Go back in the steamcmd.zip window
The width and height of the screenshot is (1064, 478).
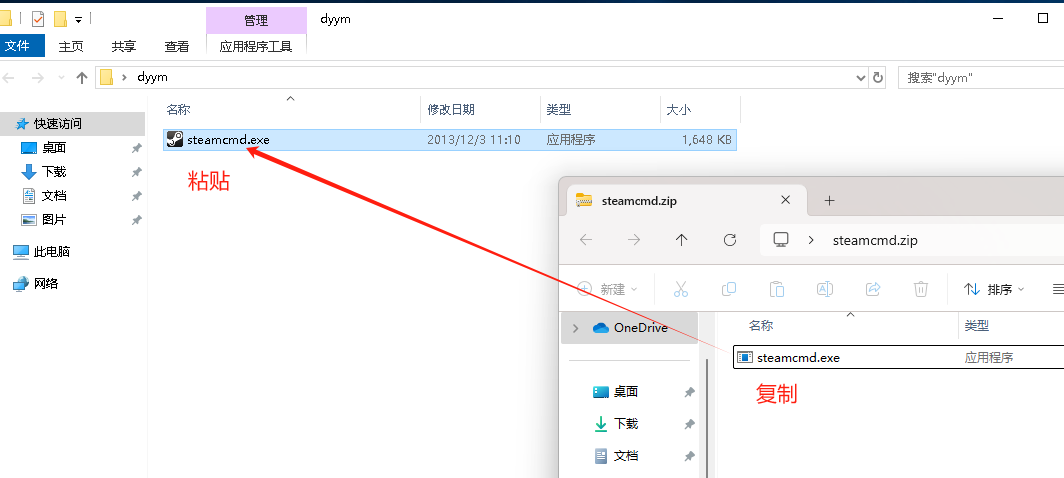click(x=586, y=240)
